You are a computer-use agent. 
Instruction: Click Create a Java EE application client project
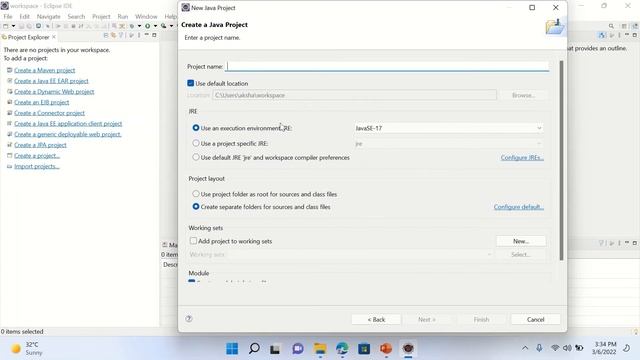[x=68, y=123]
